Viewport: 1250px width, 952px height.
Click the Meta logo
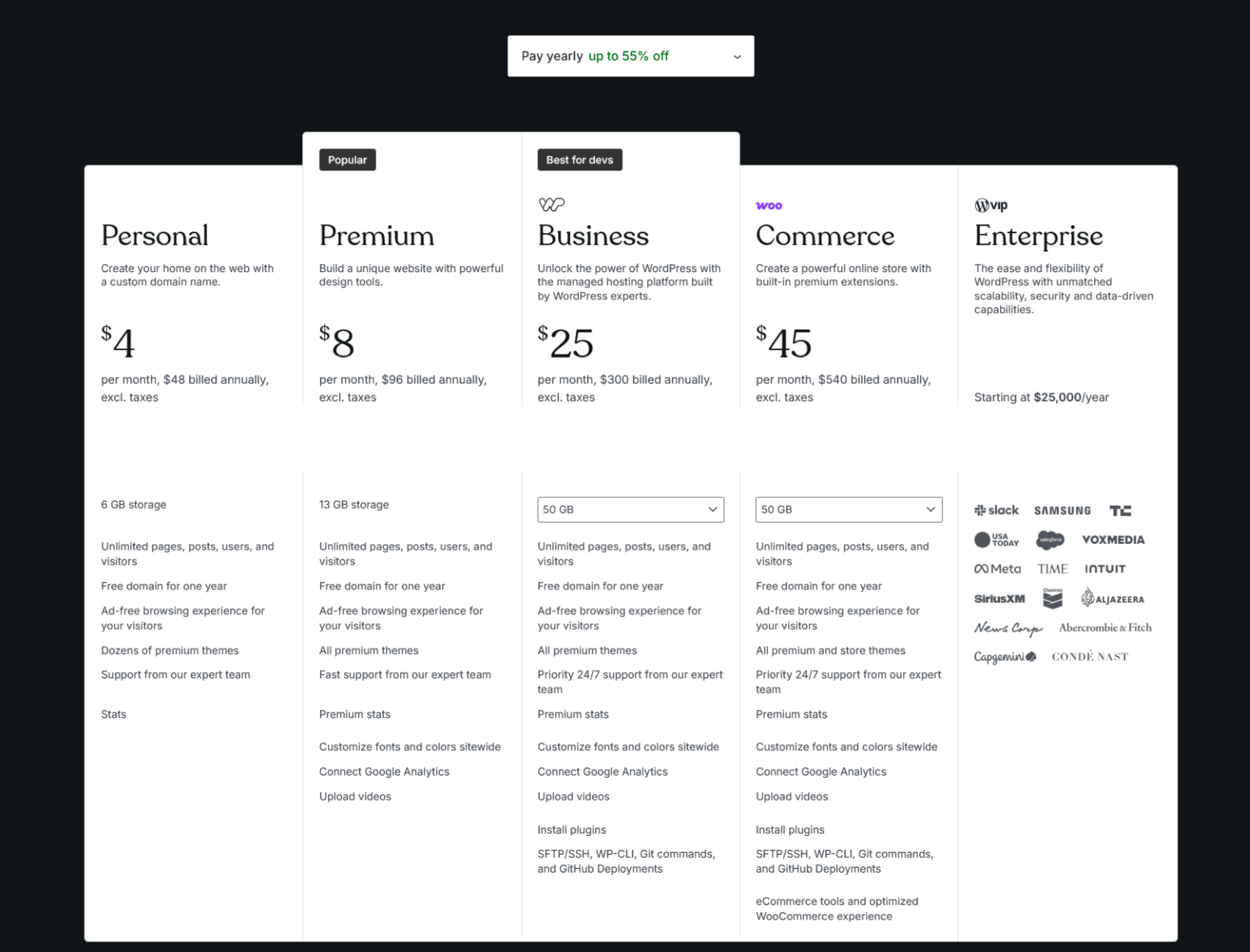[x=997, y=569]
